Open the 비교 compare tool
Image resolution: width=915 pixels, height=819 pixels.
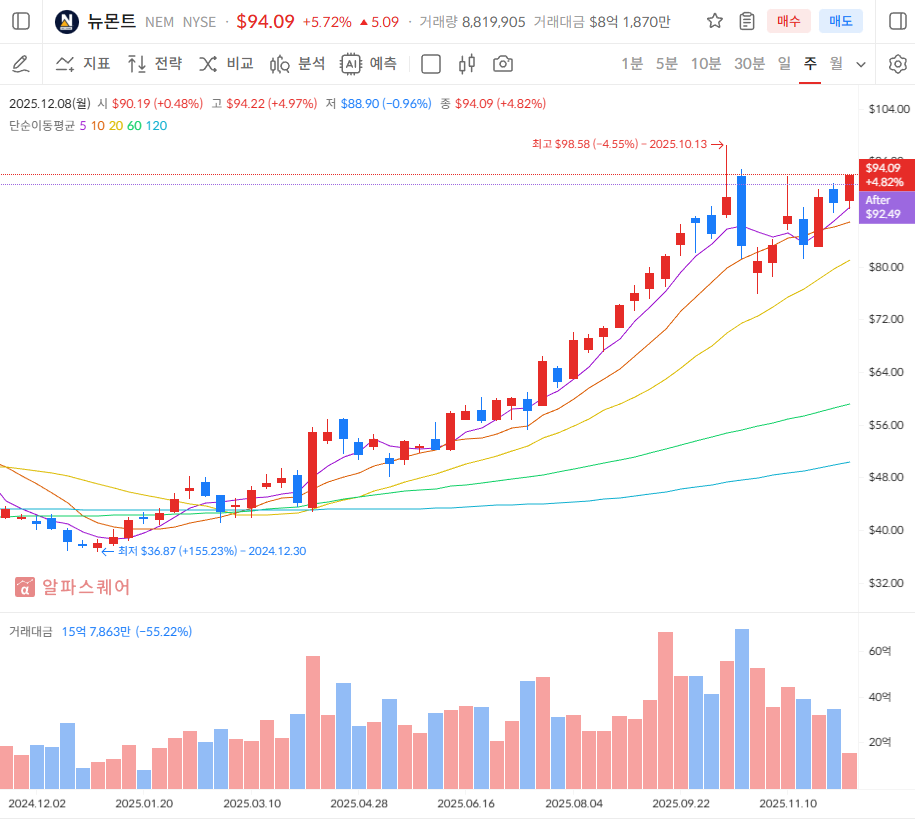click(x=226, y=64)
